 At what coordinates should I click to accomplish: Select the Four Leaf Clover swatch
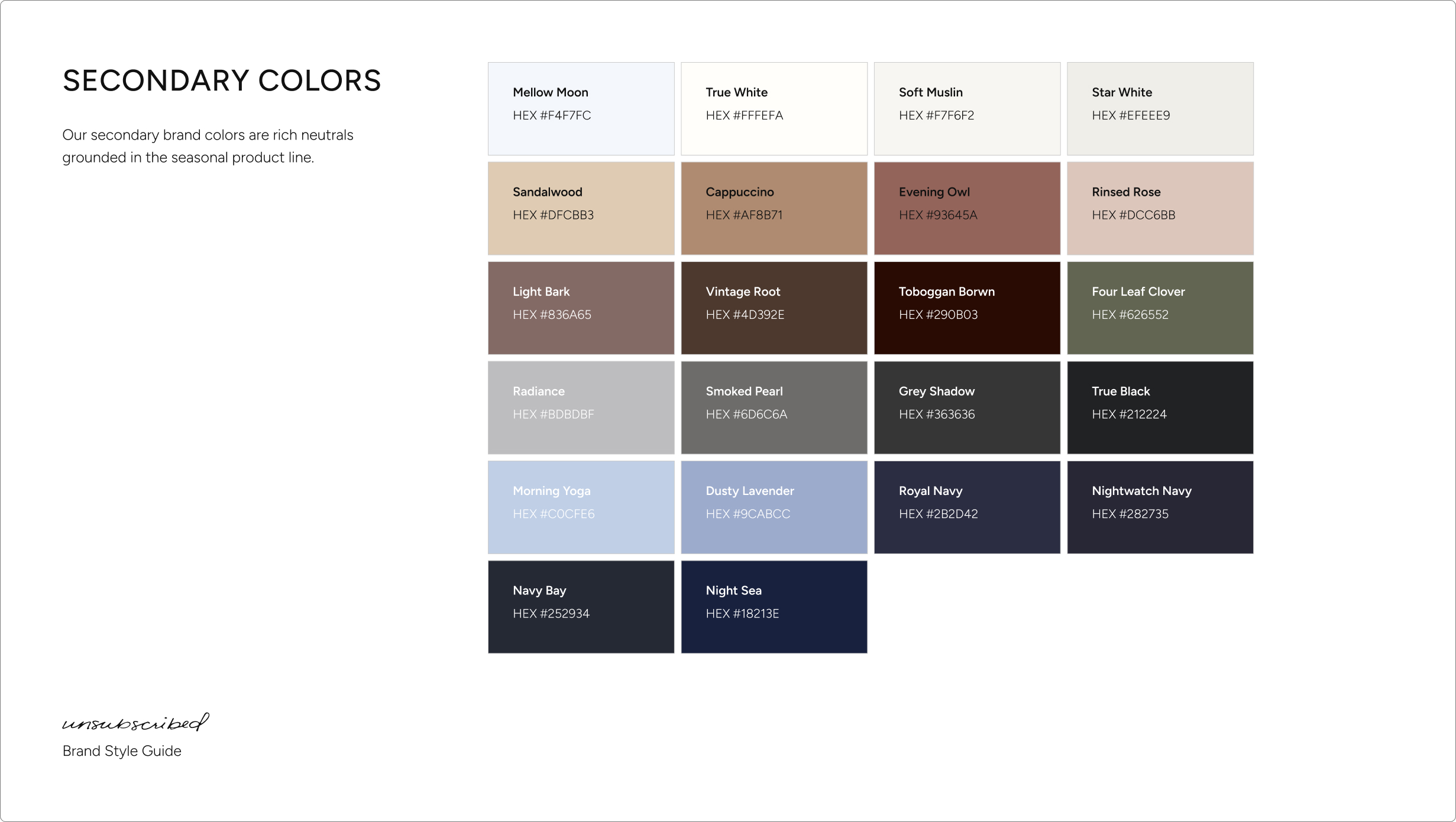tap(1160, 308)
